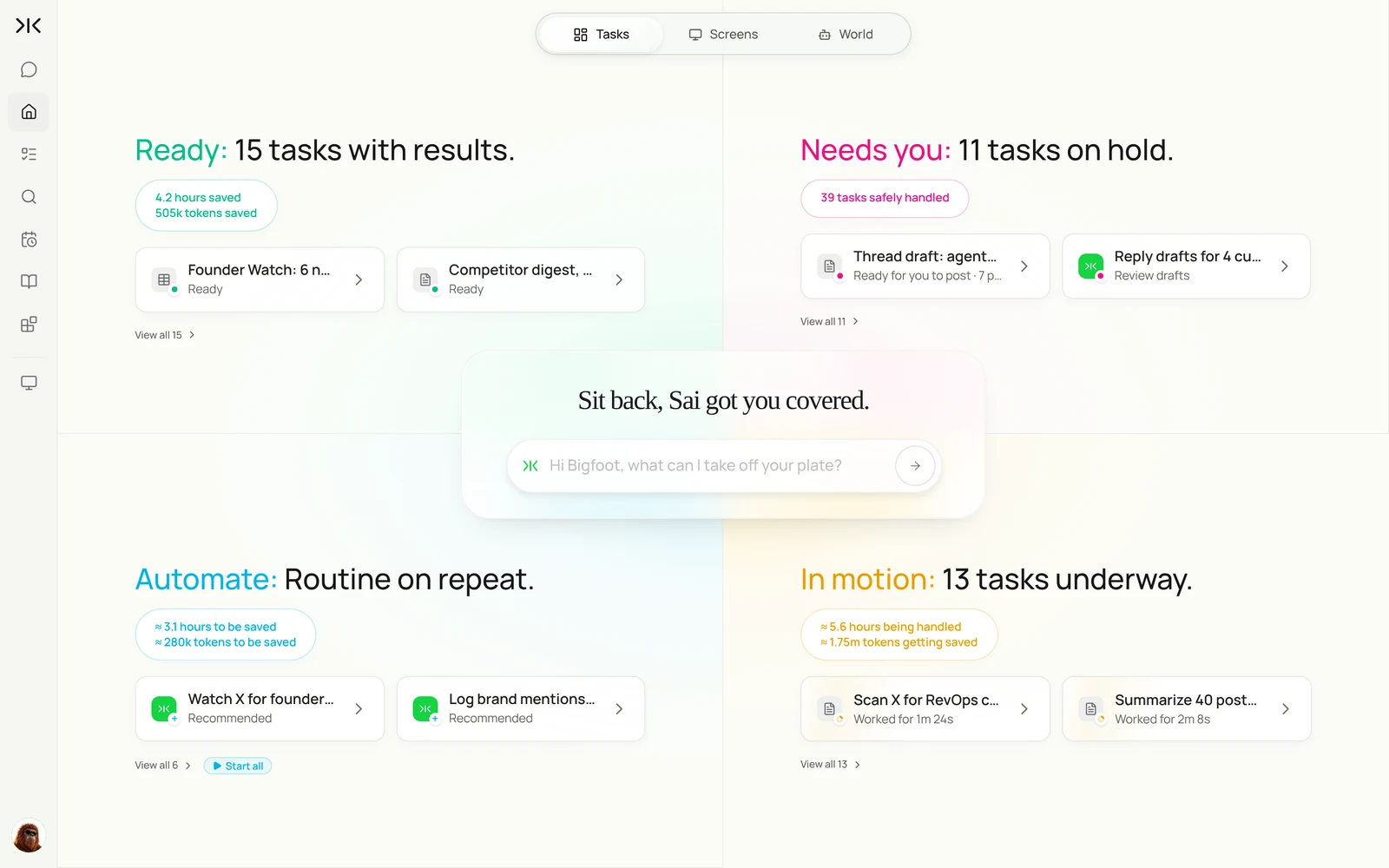Open View all 15 ready tasks
The image size is (1389, 868).
pyautogui.click(x=165, y=335)
